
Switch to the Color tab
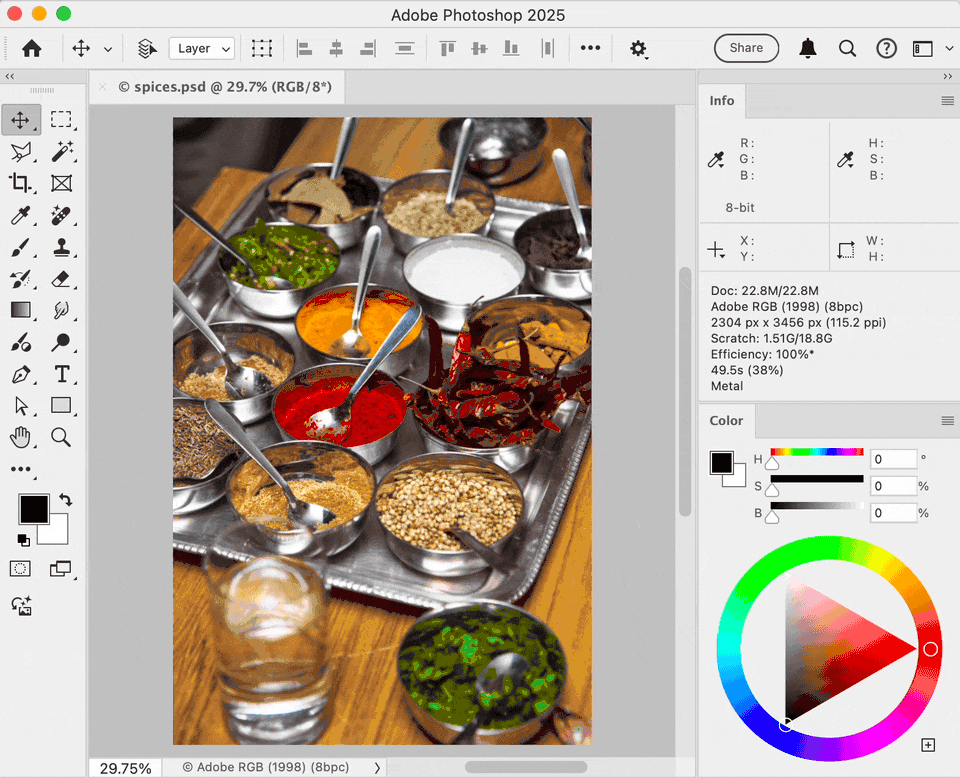point(726,420)
